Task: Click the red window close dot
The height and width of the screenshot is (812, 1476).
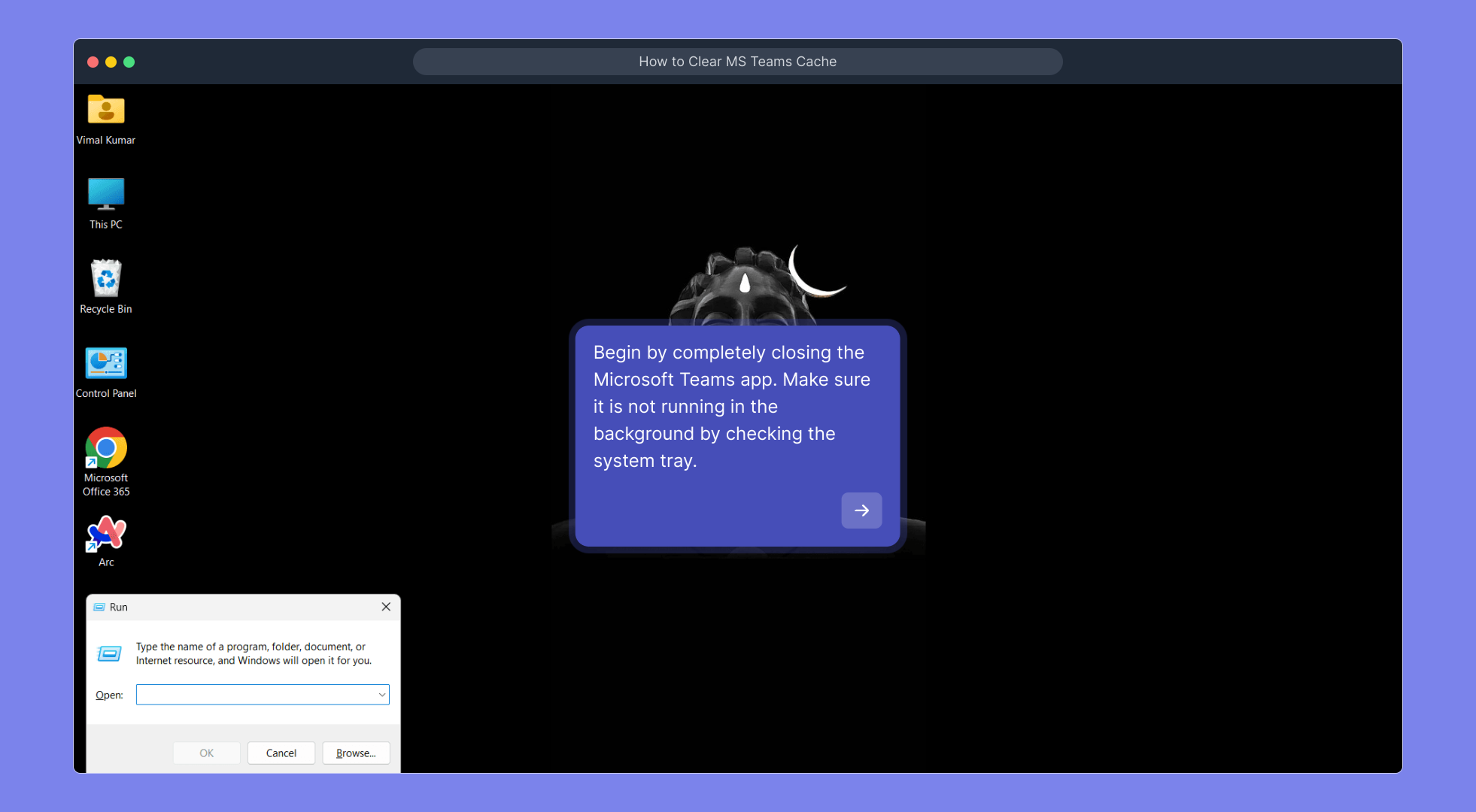Action: (93, 62)
